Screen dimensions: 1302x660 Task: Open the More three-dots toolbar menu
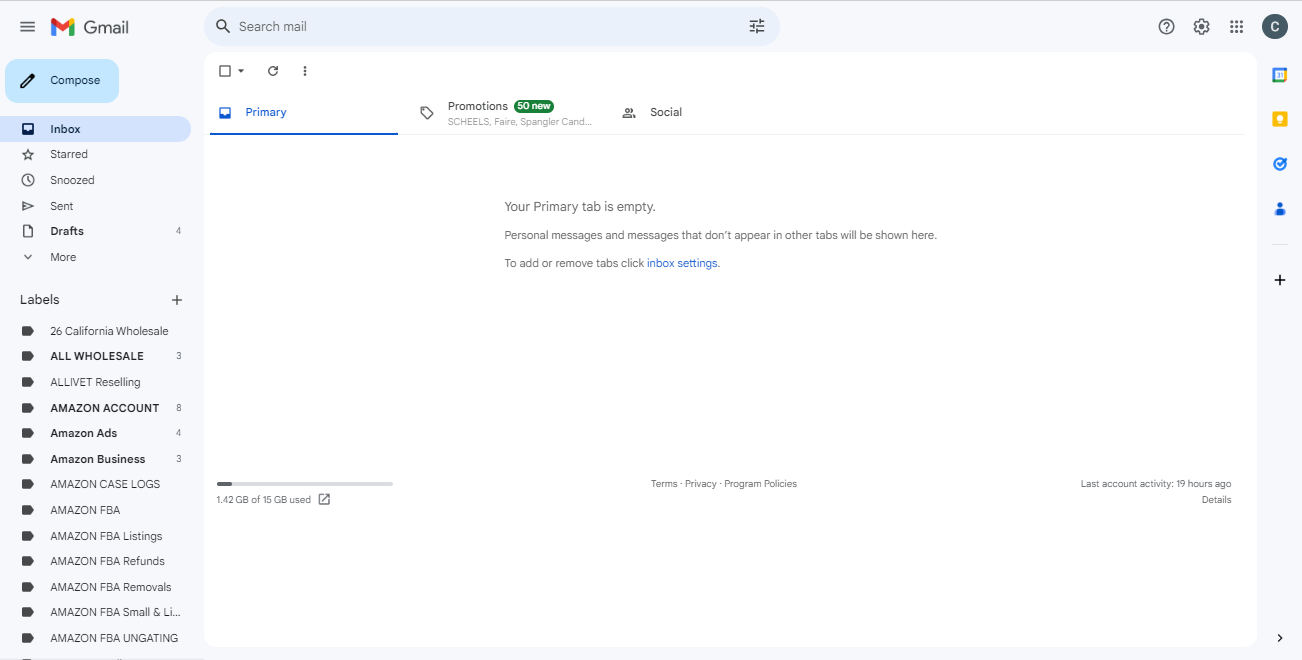[x=305, y=71]
